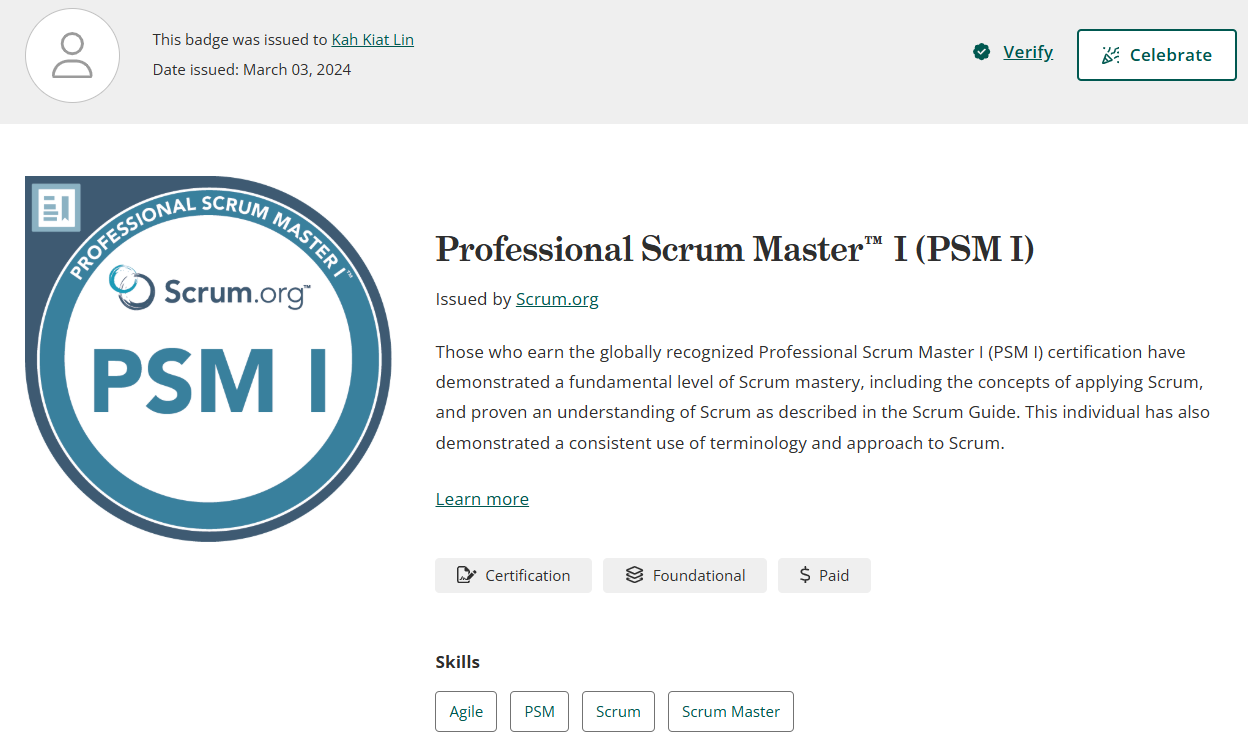1248x739 pixels.
Task: Click the Verify link
Action: tap(1027, 52)
